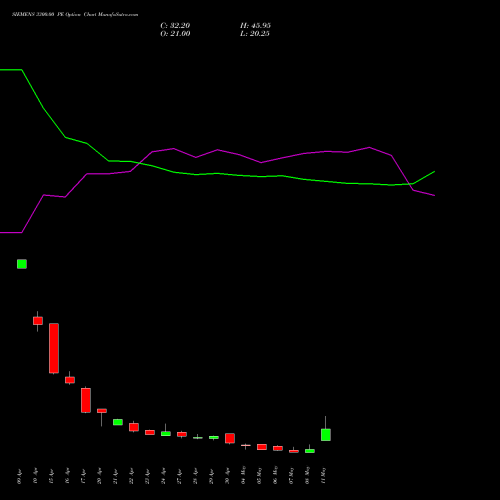500x500 pixels.
Task: Click the 15 Apr date label
Action: pos(51,476)
